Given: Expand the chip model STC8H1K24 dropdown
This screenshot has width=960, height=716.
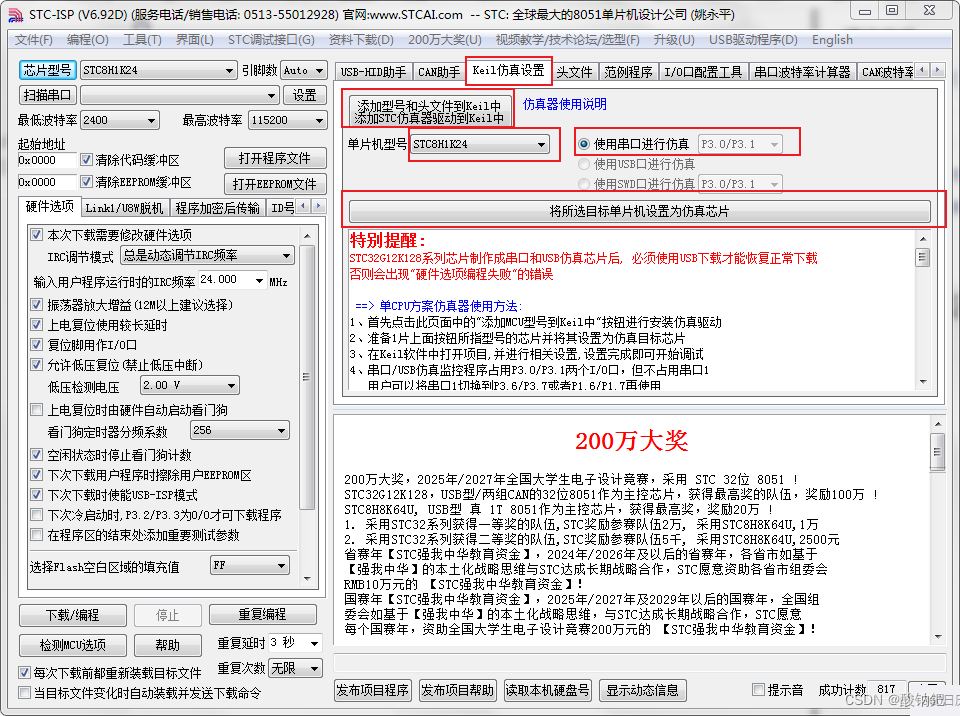Looking at the screenshot, I should tap(228, 70).
